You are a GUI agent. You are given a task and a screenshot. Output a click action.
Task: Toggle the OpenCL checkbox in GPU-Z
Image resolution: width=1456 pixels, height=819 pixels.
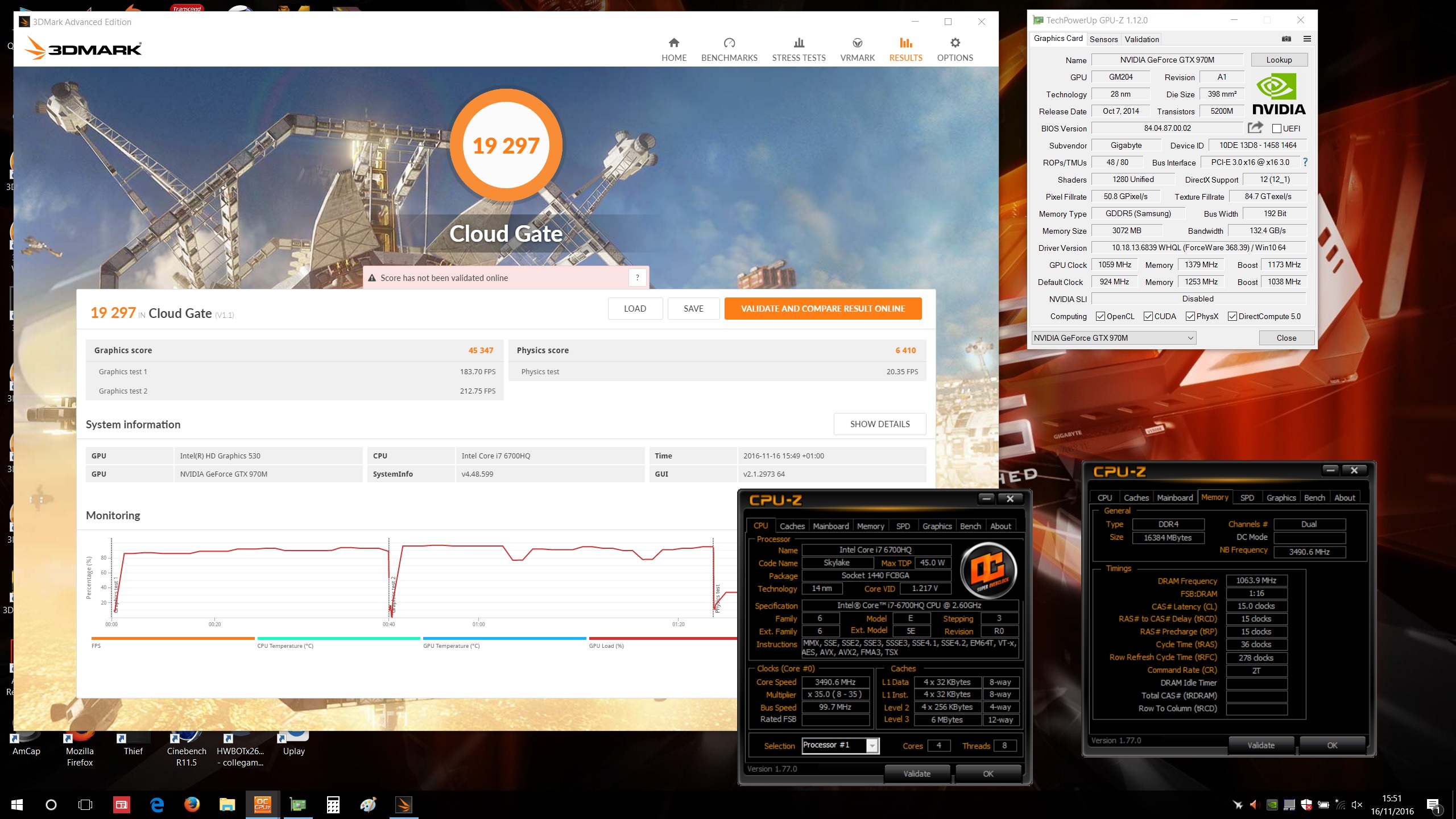[1100, 316]
